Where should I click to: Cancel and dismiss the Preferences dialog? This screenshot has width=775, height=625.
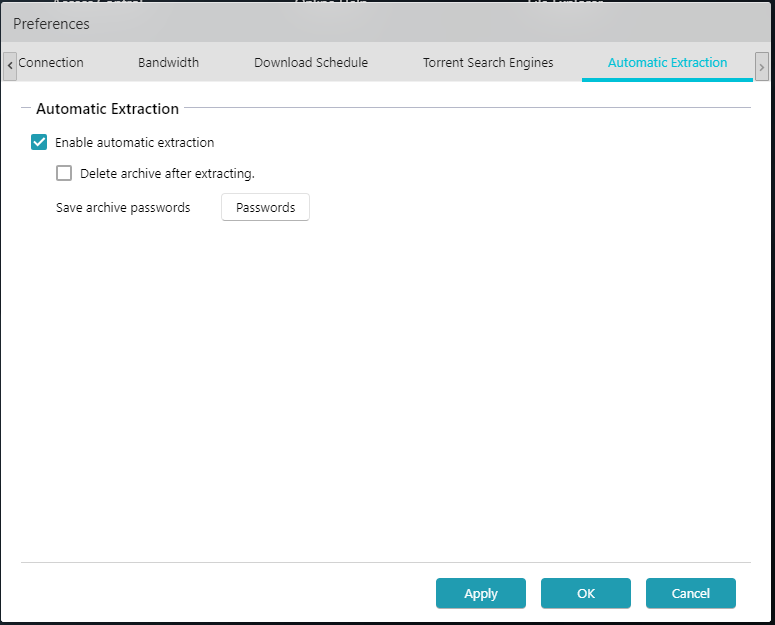point(691,593)
